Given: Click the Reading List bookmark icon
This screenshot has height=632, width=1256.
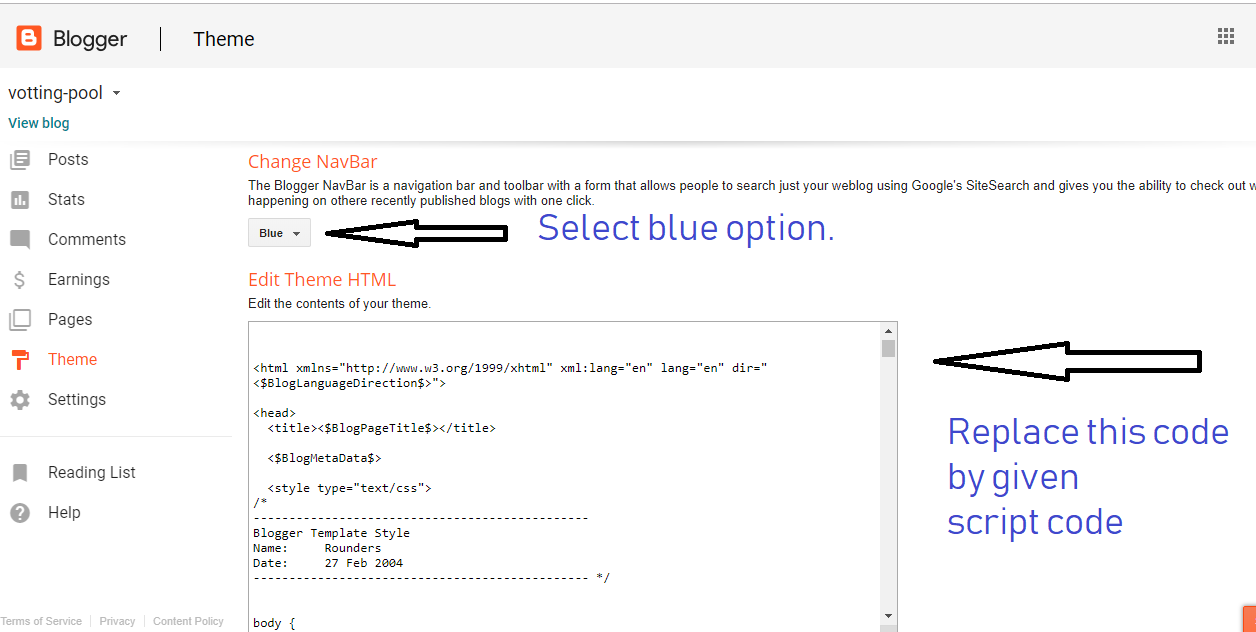Looking at the screenshot, I should point(20,473).
